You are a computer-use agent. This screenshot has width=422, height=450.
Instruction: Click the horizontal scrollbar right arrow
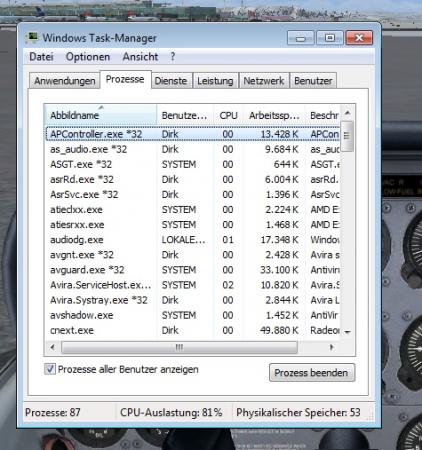click(332, 347)
